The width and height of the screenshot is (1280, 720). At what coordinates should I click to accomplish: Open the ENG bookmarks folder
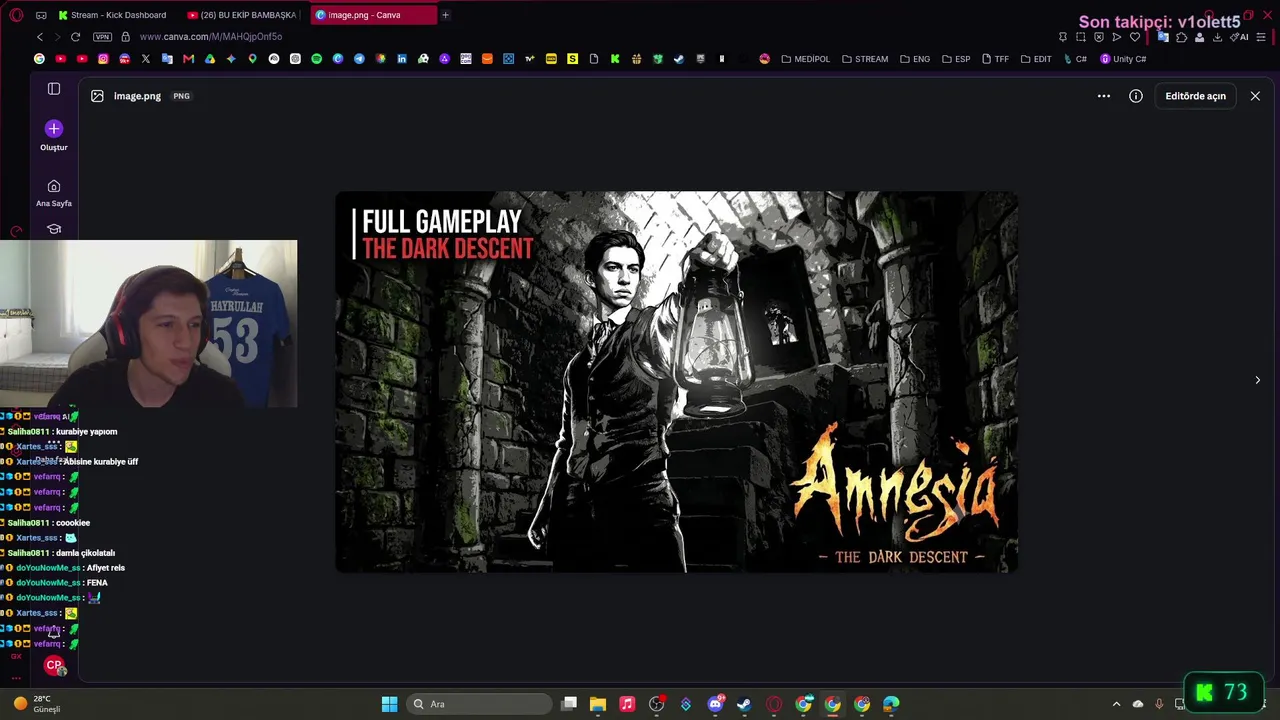(915, 59)
